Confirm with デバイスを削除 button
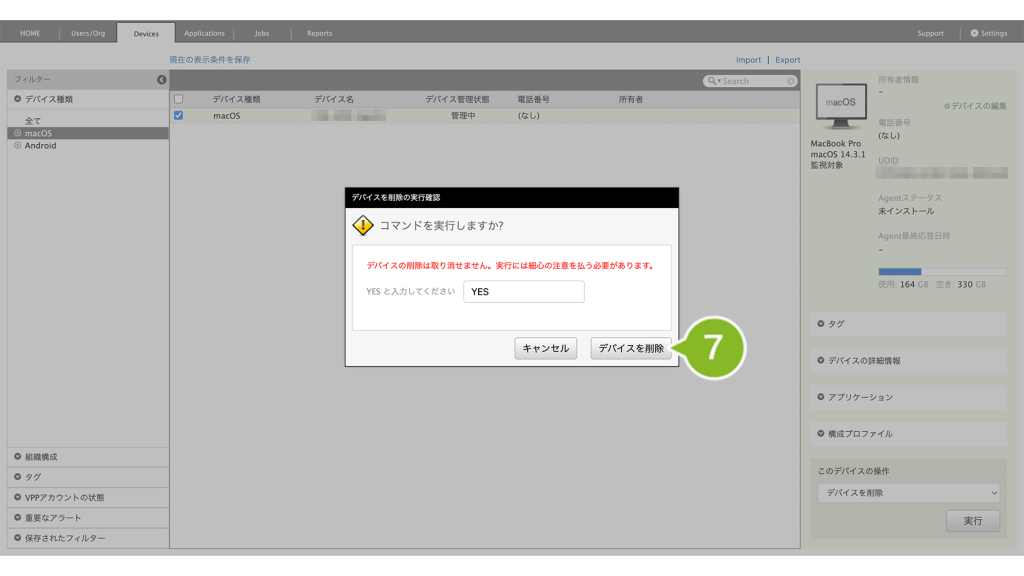Image resolution: width=1024 pixels, height=576 pixels. [631, 348]
